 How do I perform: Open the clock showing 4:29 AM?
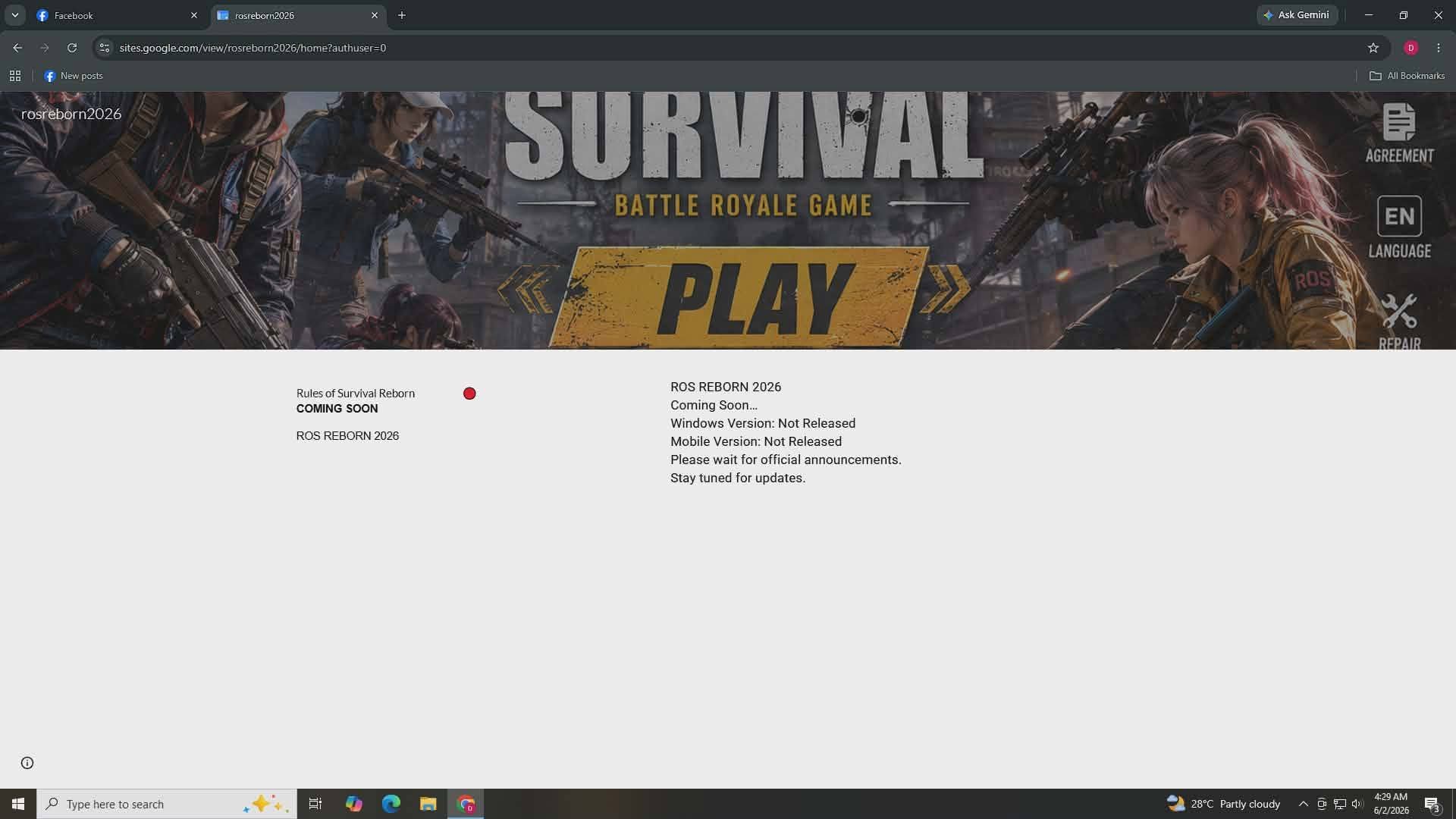click(1391, 804)
